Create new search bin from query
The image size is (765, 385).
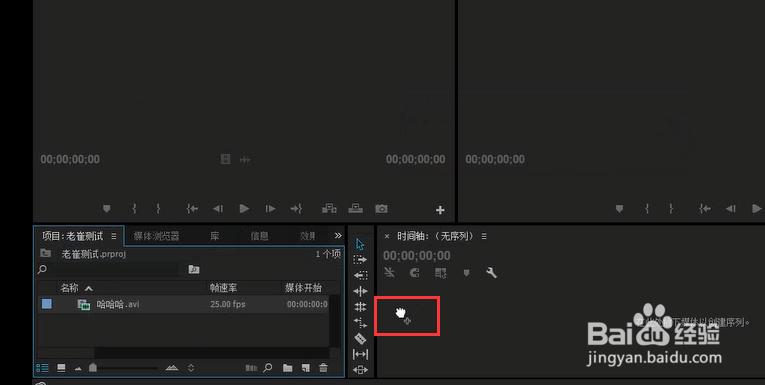(194, 269)
